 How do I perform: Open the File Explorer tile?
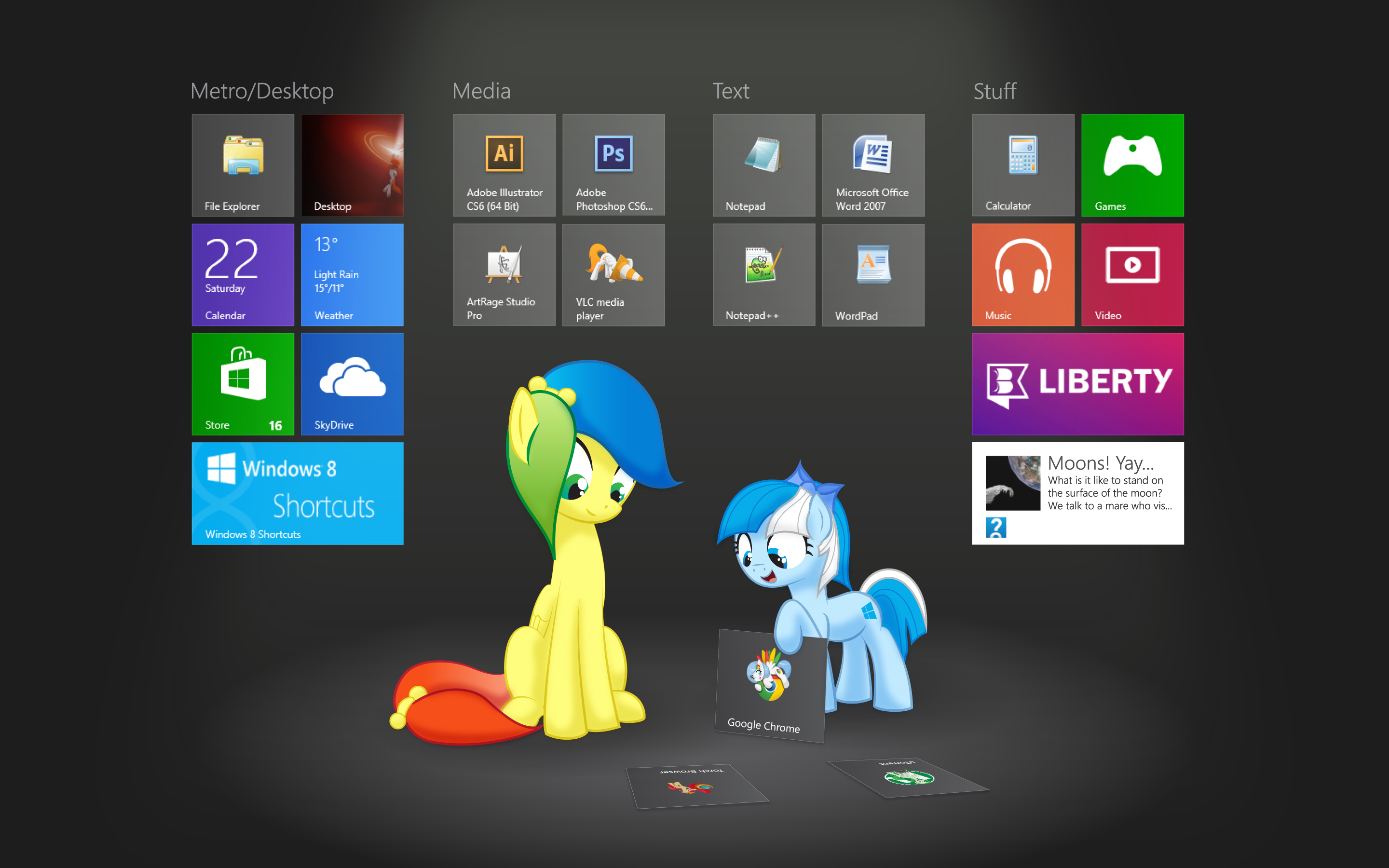point(243,165)
